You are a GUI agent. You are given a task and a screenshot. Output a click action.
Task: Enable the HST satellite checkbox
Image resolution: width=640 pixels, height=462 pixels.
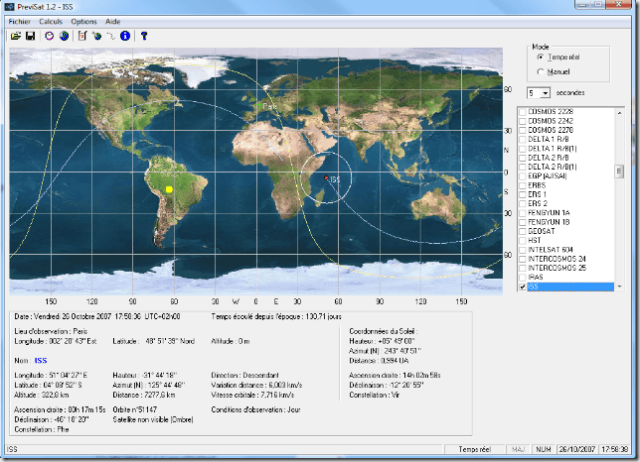(522, 239)
